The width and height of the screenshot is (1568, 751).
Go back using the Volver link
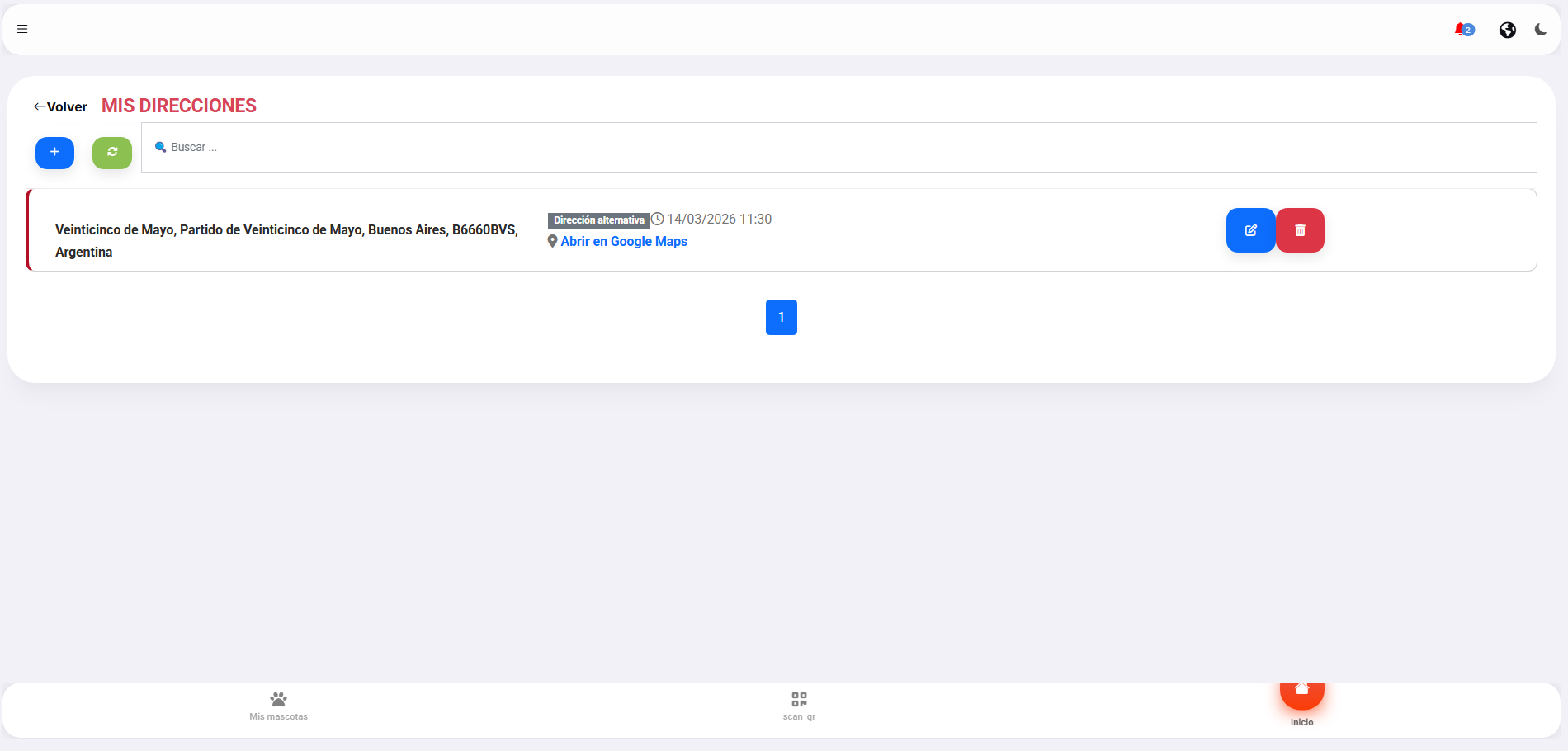coord(60,106)
